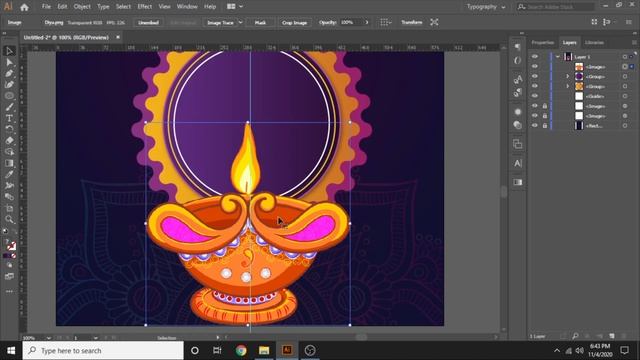
Task: Click the Search Adobe Stock field
Action: pyautogui.click(x=556, y=7)
